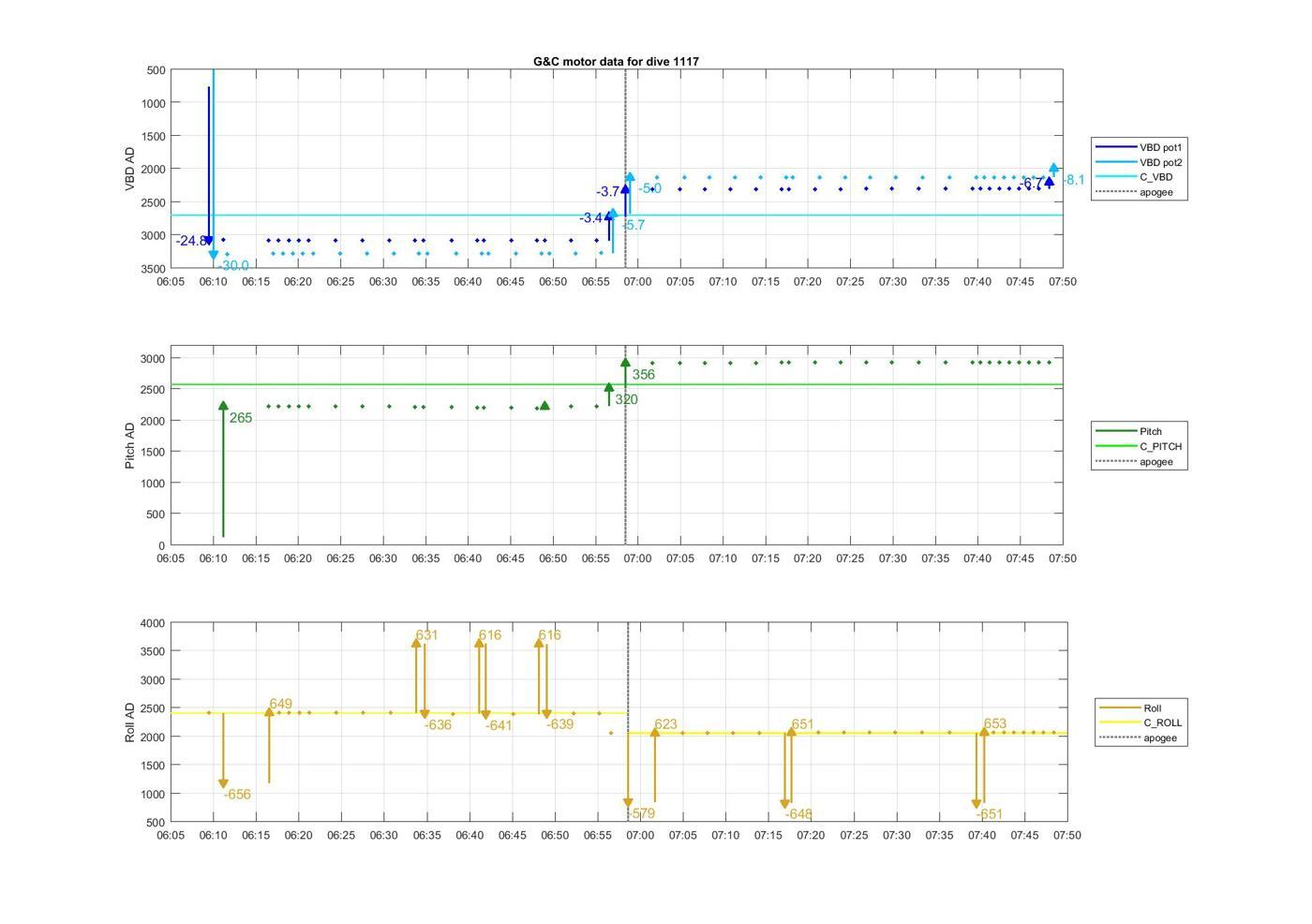Click the '-30.0' VBD annotation

(233, 266)
